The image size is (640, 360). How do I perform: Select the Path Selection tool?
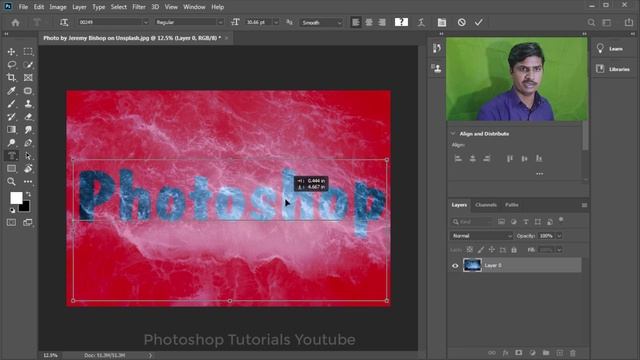[x=28, y=156]
